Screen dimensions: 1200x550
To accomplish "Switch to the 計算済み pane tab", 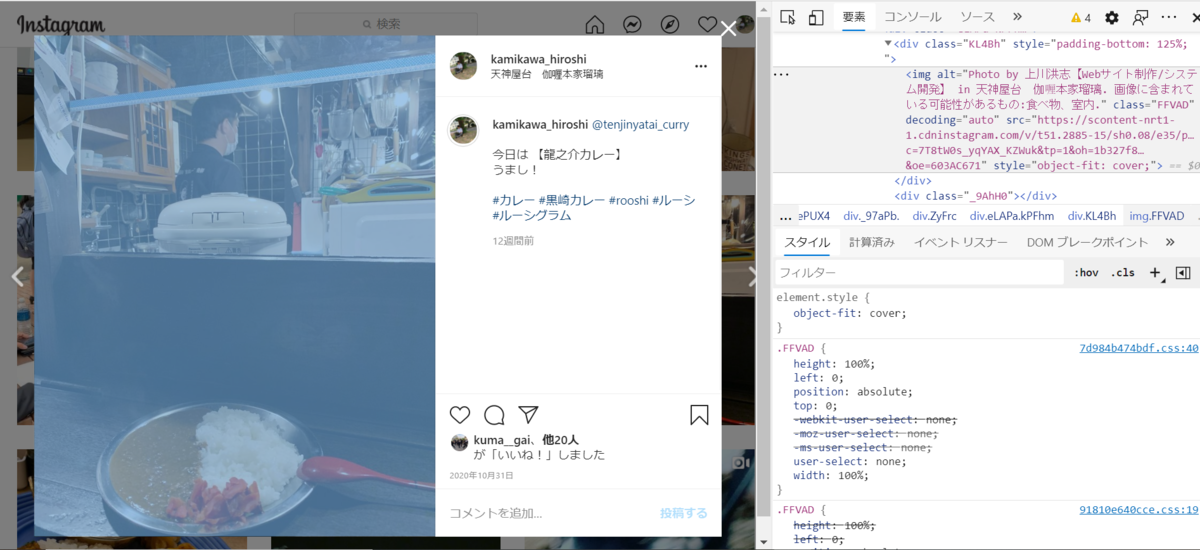I will (x=873, y=242).
